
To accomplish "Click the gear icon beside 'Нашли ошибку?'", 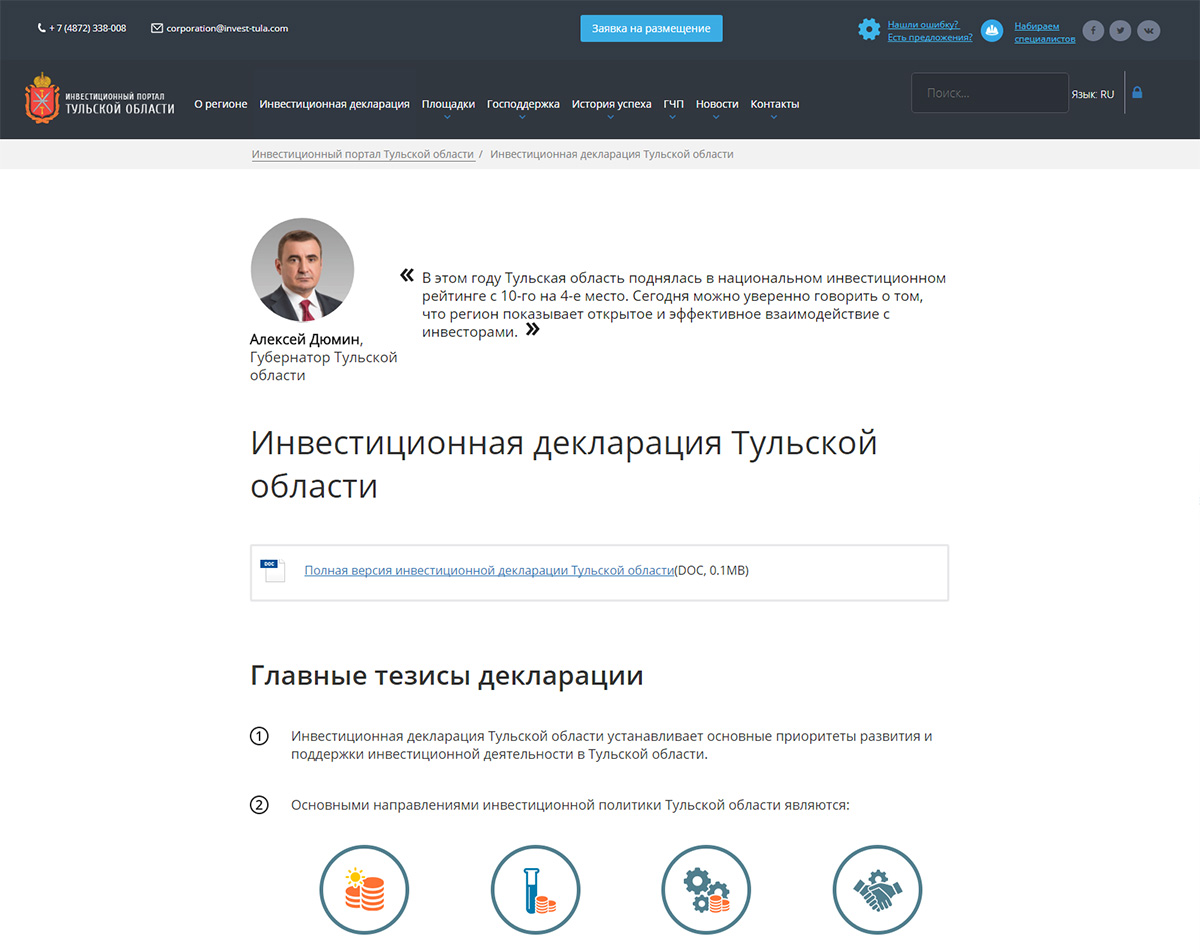I will coord(869,30).
